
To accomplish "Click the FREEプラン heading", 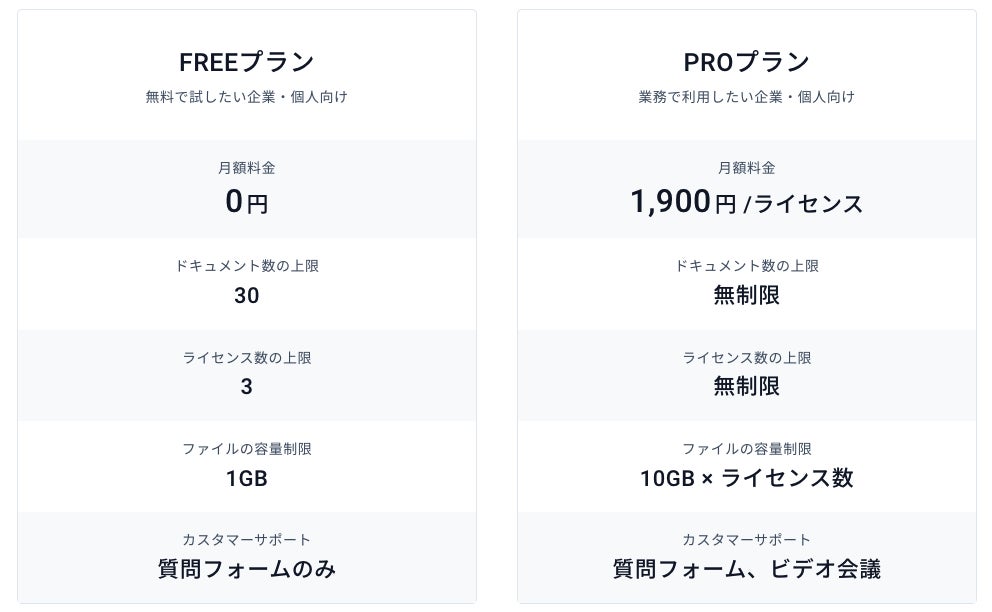I will pos(247,62).
